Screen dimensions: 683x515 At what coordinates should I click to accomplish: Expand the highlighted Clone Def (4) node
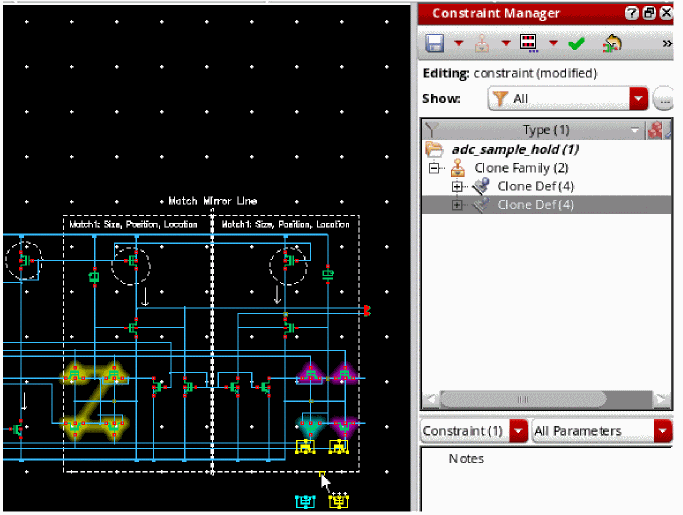pyautogui.click(x=458, y=205)
